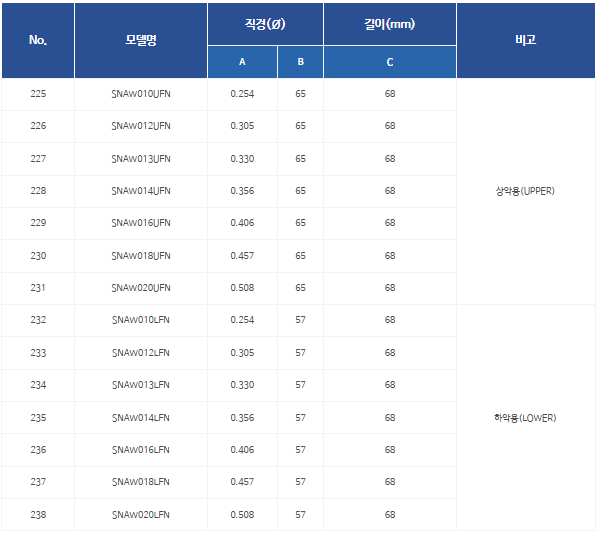Image resolution: width=602 pixels, height=537 pixels.
Task: Click the 하악용(LOWER) remark cell
Action: 525,418
